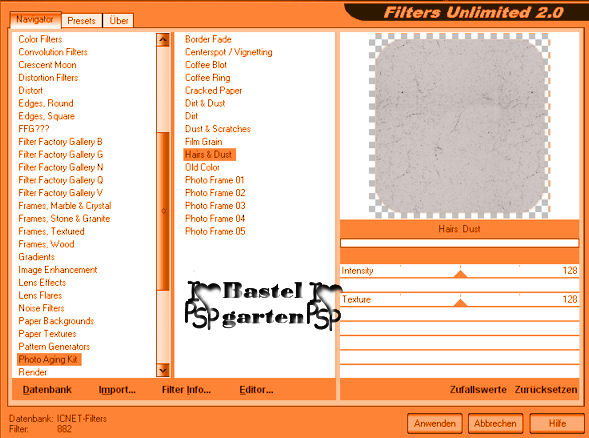Select the category list scrollbar thumb

163,211
